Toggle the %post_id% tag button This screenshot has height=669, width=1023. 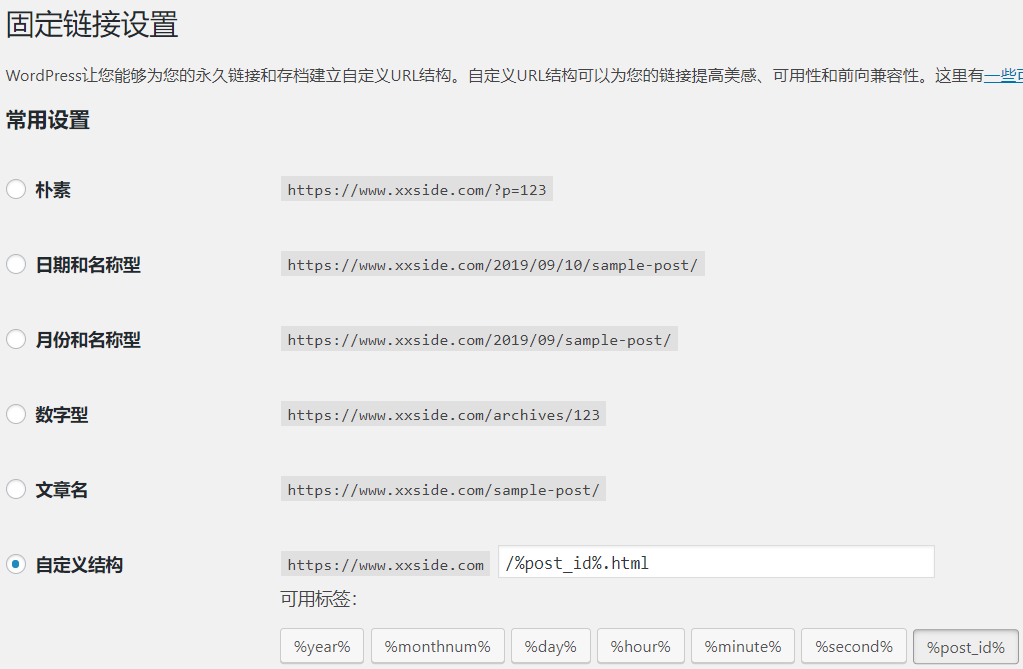966,647
